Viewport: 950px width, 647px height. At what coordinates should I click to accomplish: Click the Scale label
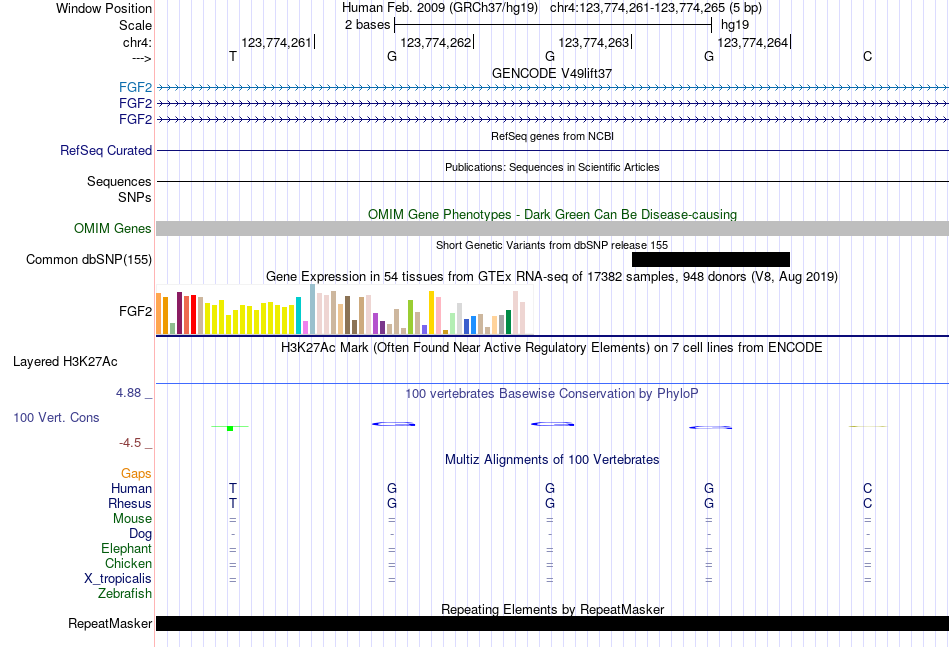[x=135, y=25]
